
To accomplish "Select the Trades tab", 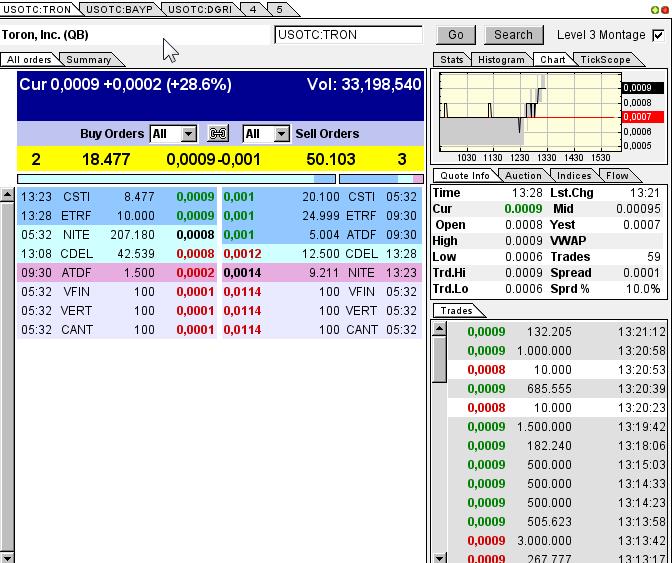I will 456,311.
